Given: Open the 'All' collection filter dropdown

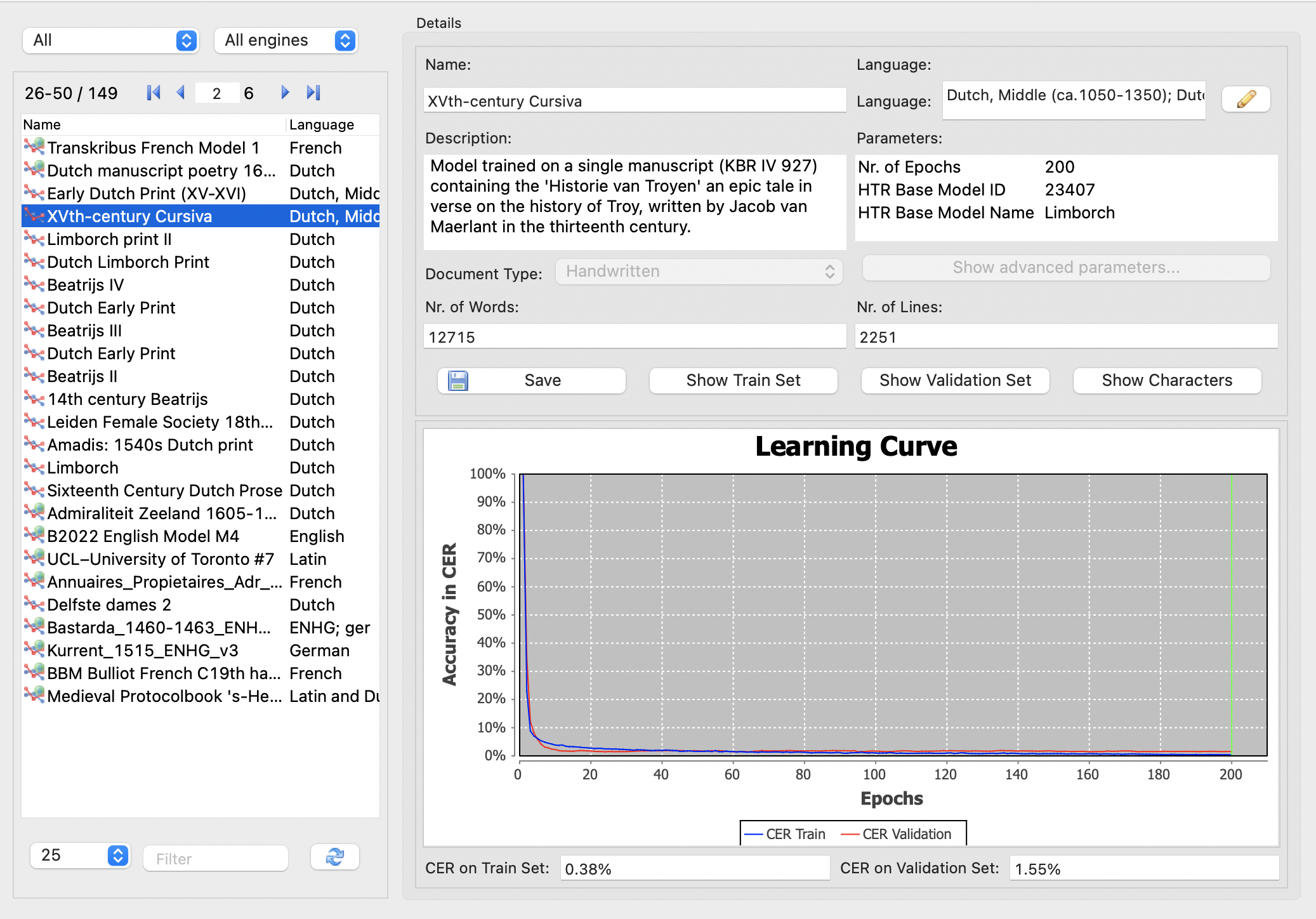Looking at the screenshot, I should (x=111, y=41).
